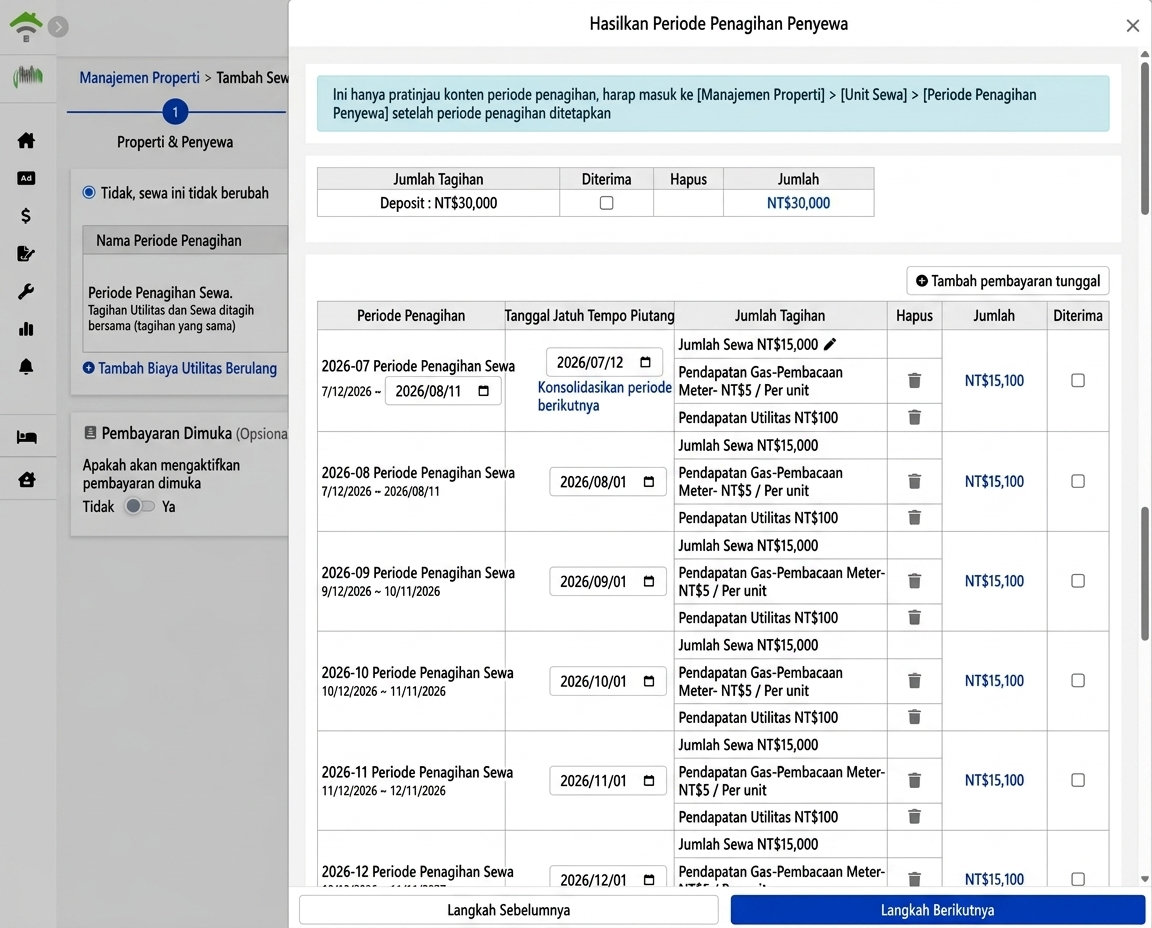Edit the 2026/10/01 due date field

[608, 681]
